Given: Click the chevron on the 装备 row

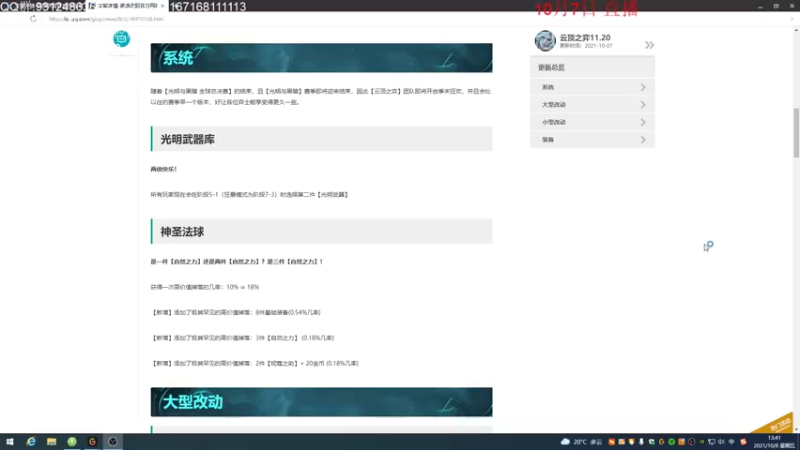Looking at the screenshot, I should (x=643, y=139).
